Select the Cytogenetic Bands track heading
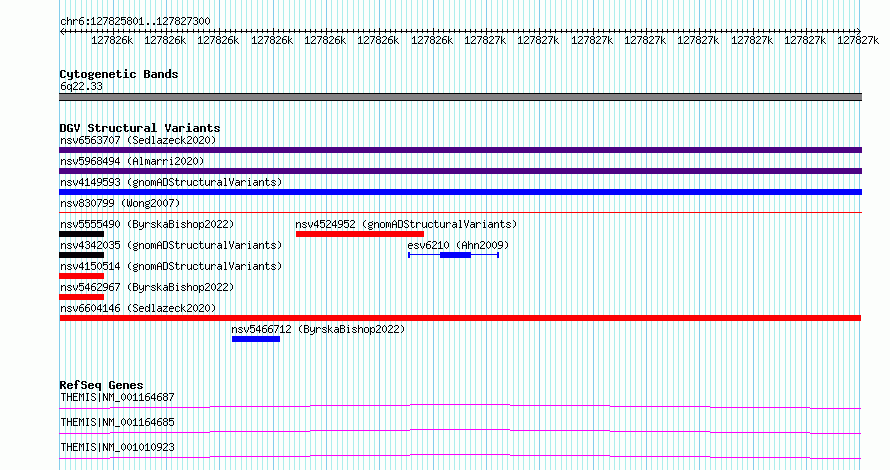Screen dimensions: 890x470 [x=119, y=74]
